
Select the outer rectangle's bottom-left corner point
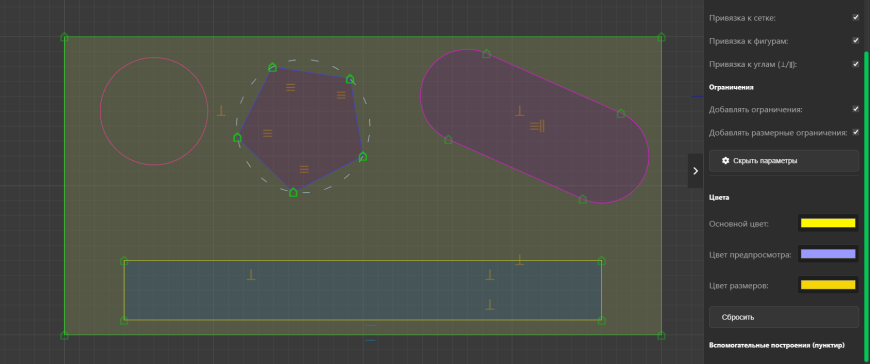pyautogui.click(x=64, y=335)
